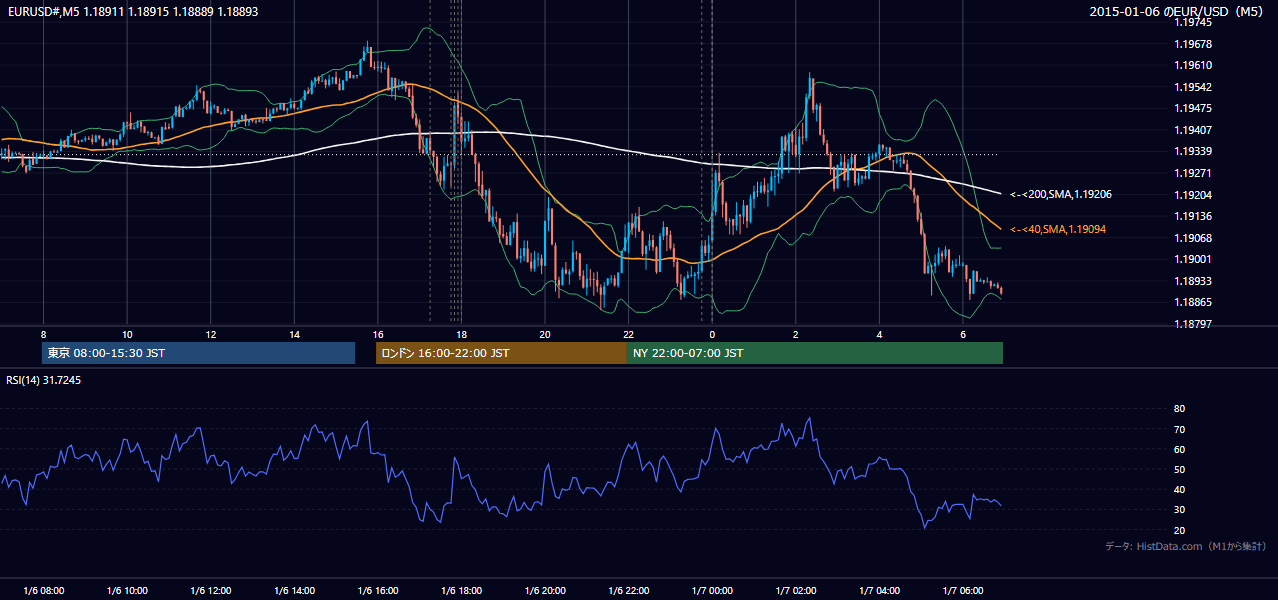Click RSI scale value 50
Screen dimensions: 1278x600
1180,469
